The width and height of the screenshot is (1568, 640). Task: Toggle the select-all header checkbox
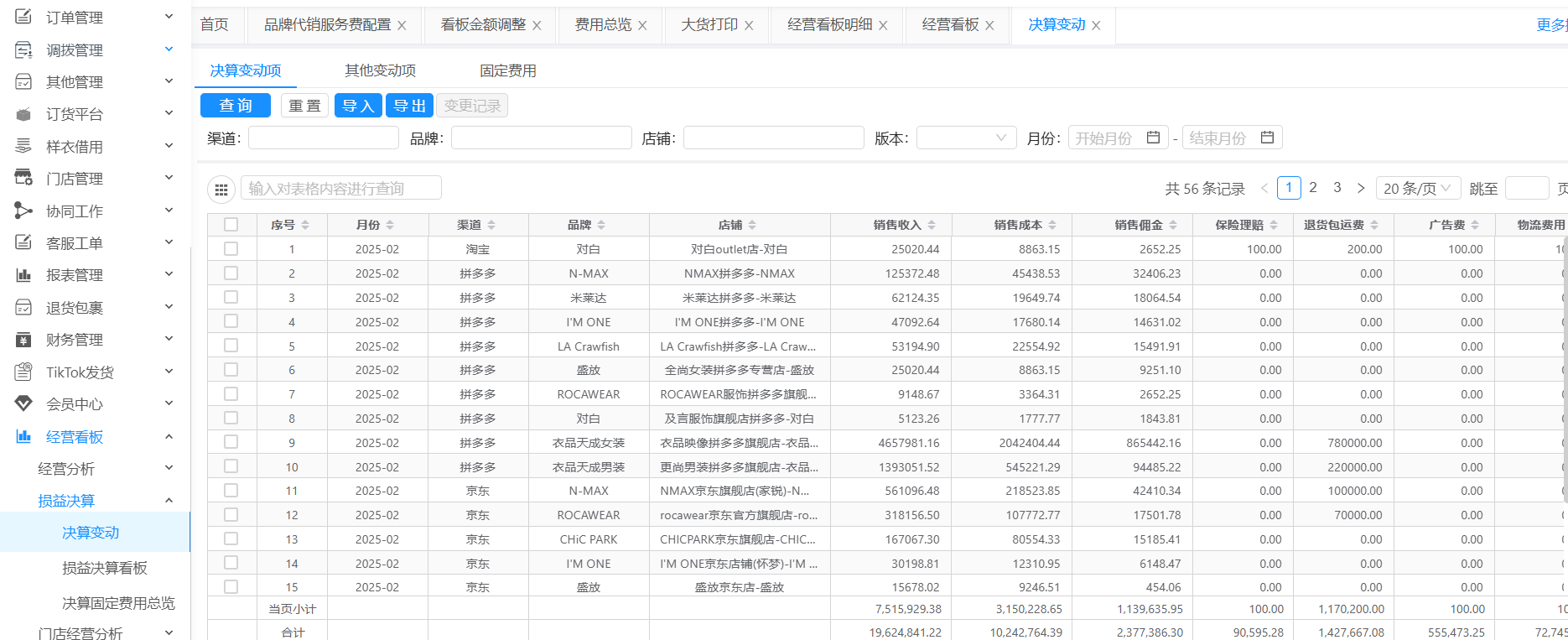231,224
